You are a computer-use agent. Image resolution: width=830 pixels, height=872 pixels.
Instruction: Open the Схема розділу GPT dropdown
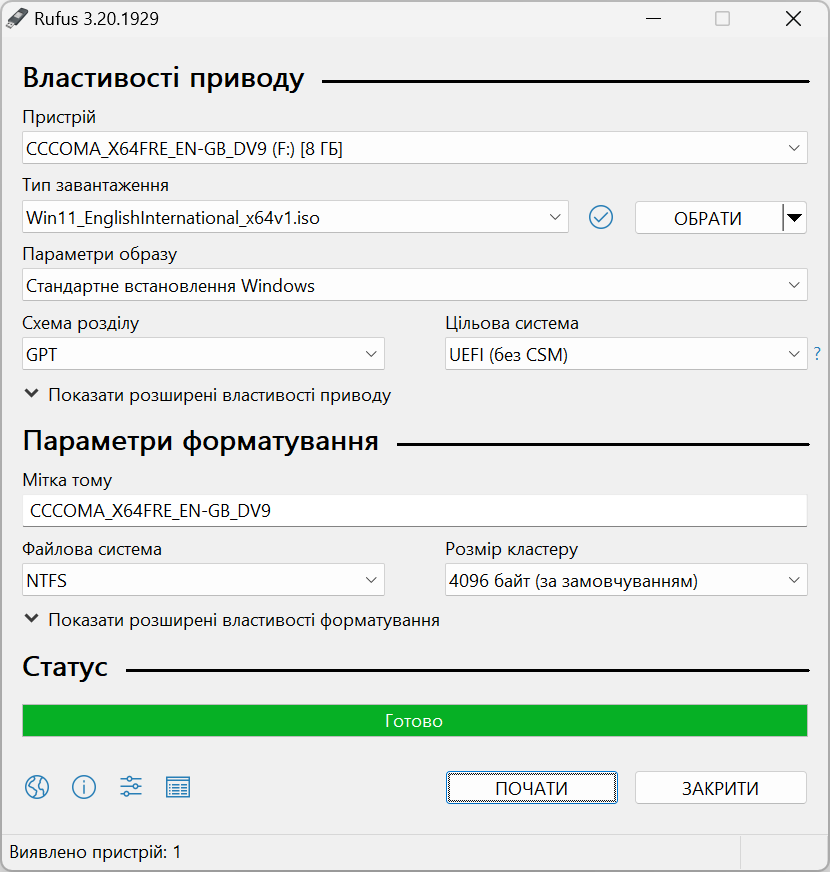pyautogui.click(x=203, y=354)
